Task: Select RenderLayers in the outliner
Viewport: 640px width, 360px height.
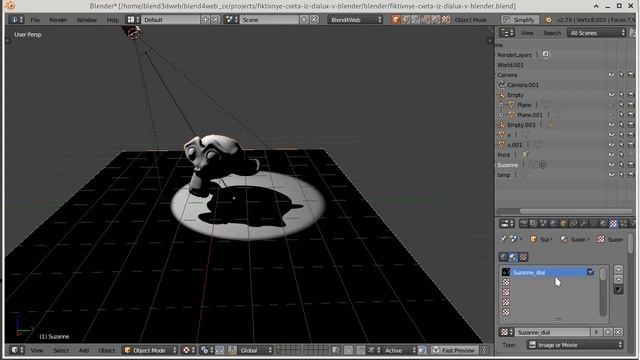Action: click(x=514, y=55)
